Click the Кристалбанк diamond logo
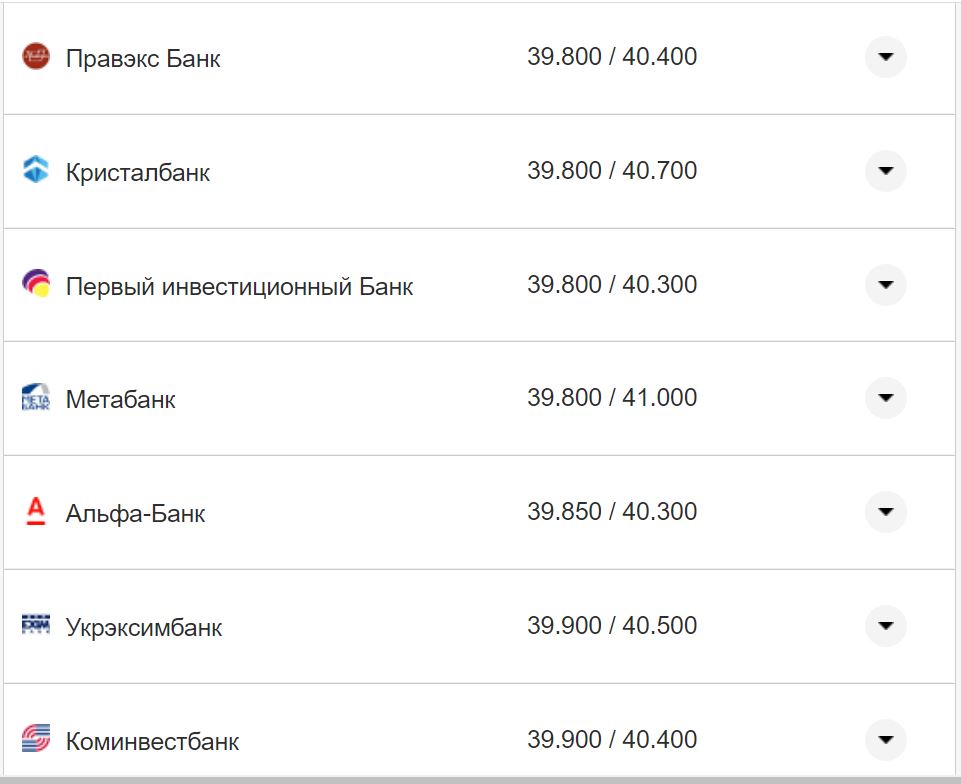Screen dimensions: 961x784 36,170
